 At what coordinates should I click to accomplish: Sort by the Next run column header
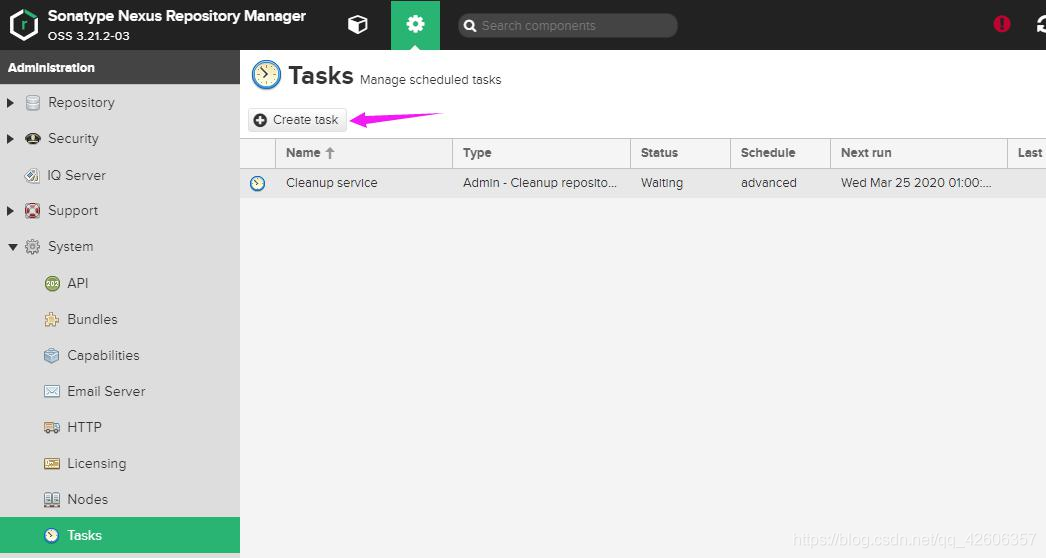919,153
